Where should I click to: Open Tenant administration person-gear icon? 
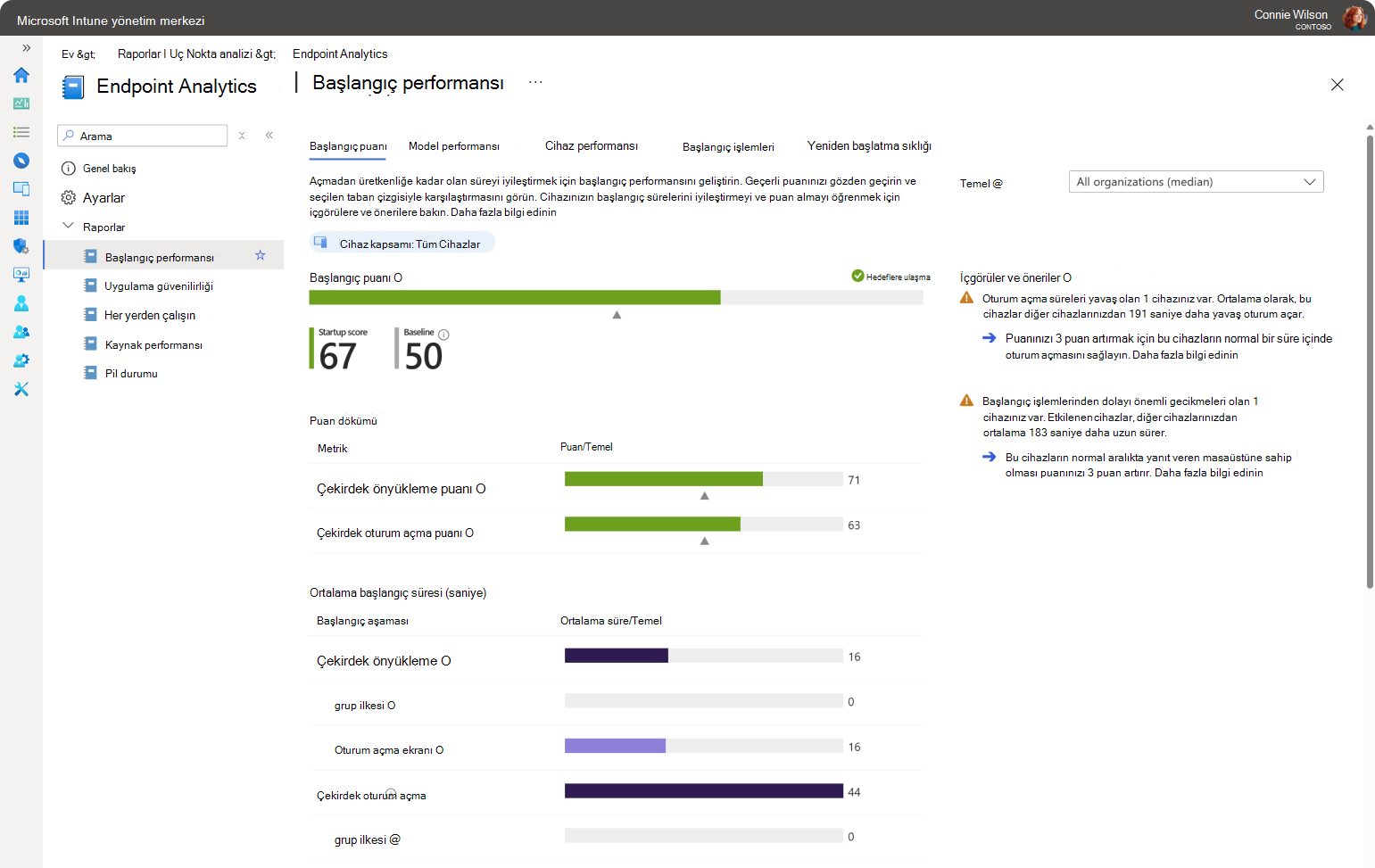(x=21, y=360)
